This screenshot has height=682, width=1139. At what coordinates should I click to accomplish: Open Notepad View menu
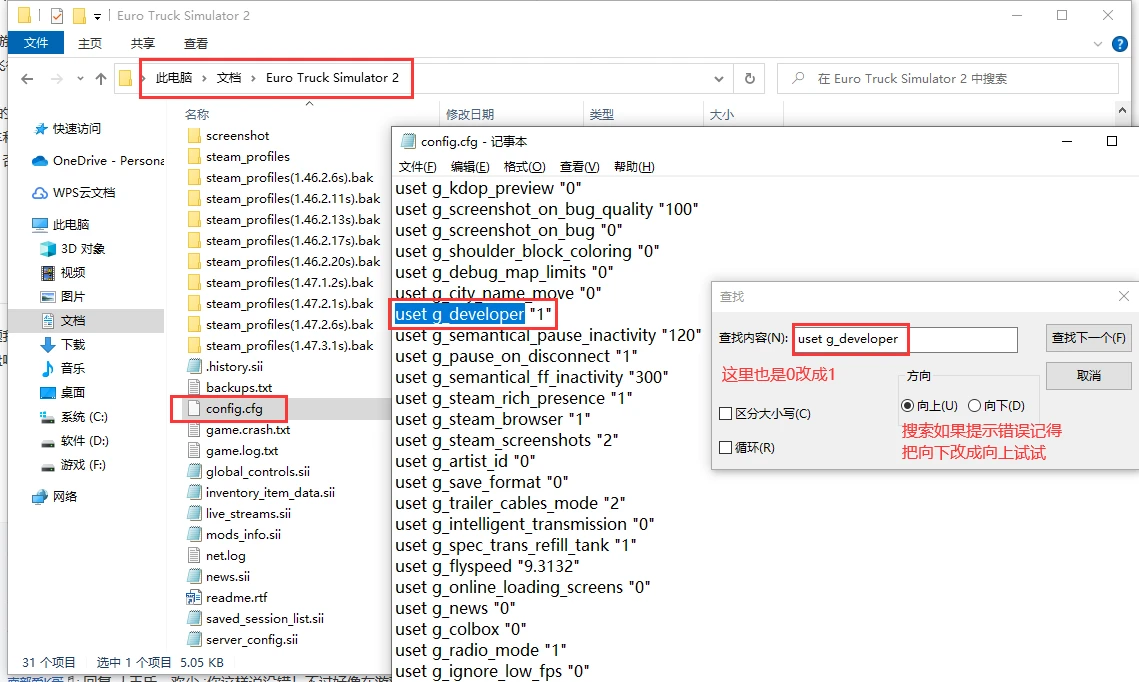click(x=580, y=167)
